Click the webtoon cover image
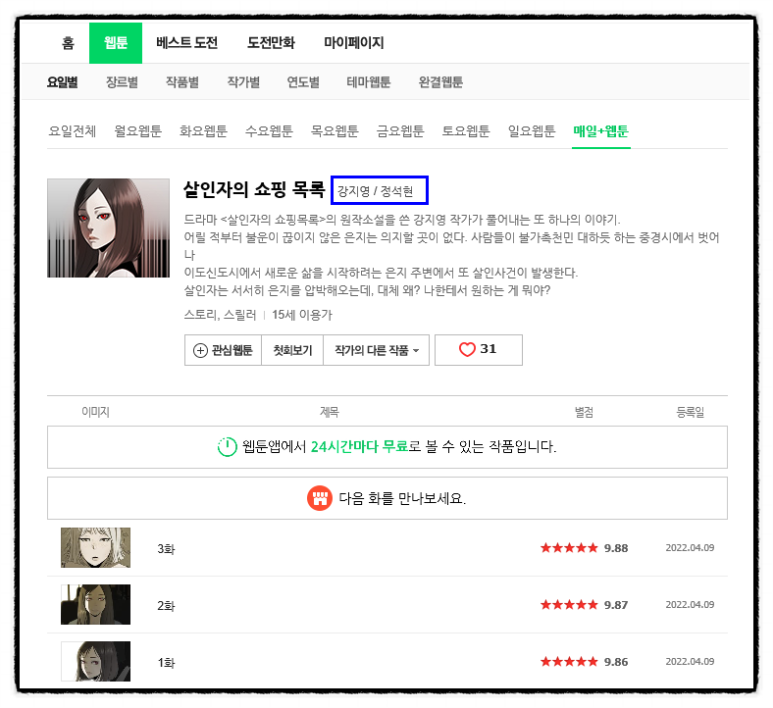773x708 pixels. (108, 228)
